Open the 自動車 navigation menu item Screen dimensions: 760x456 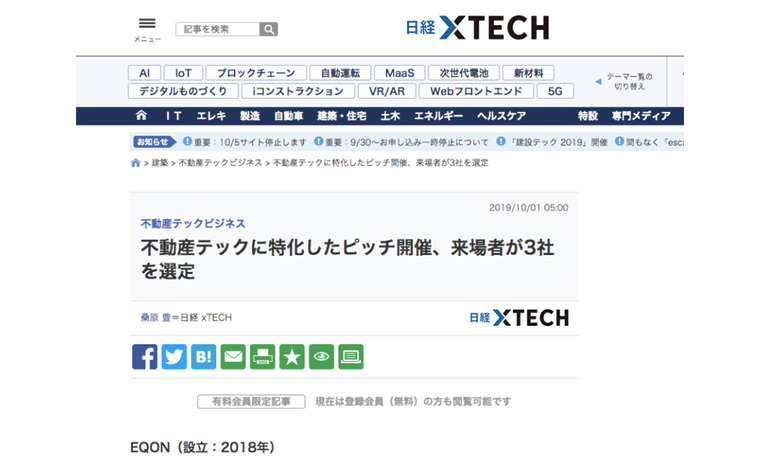click(x=288, y=116)
